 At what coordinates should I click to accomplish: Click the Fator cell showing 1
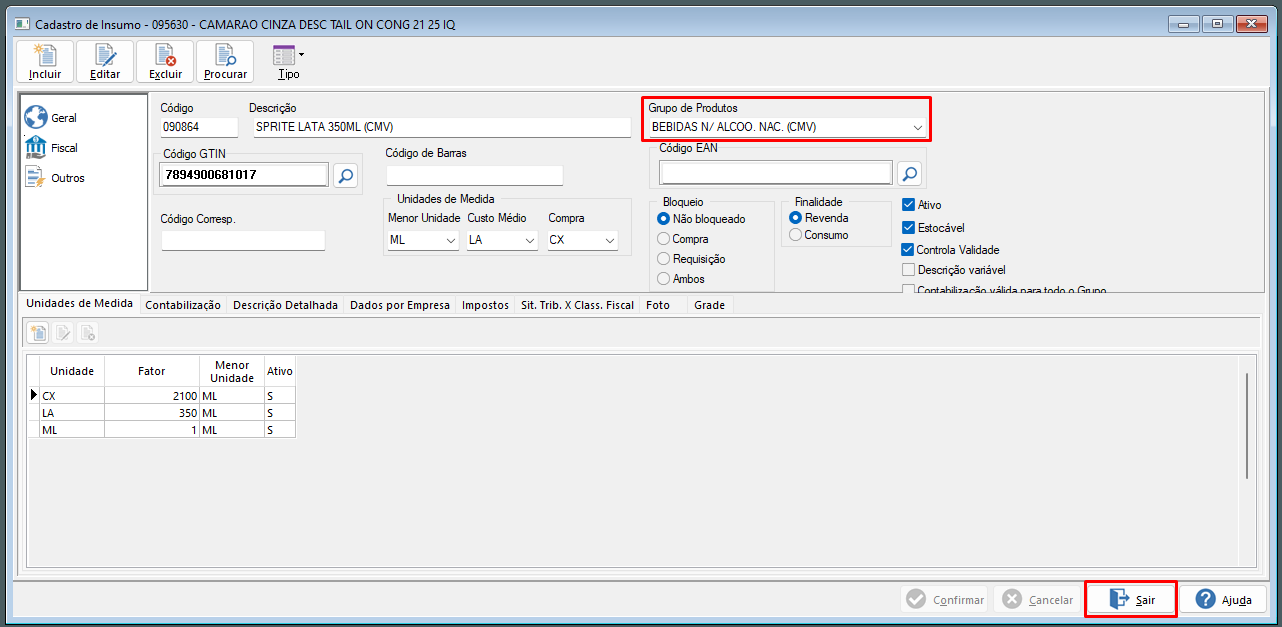pos(152,430)
